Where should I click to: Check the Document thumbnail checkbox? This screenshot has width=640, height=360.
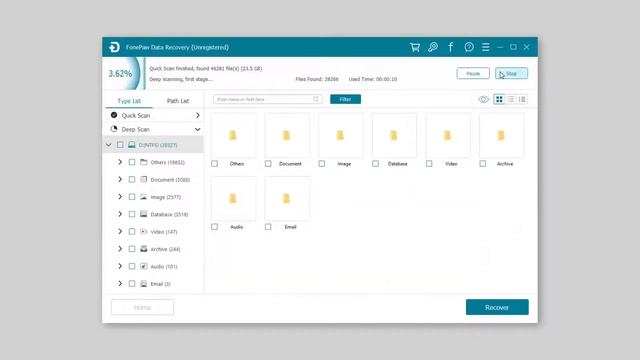pos(268,164)
